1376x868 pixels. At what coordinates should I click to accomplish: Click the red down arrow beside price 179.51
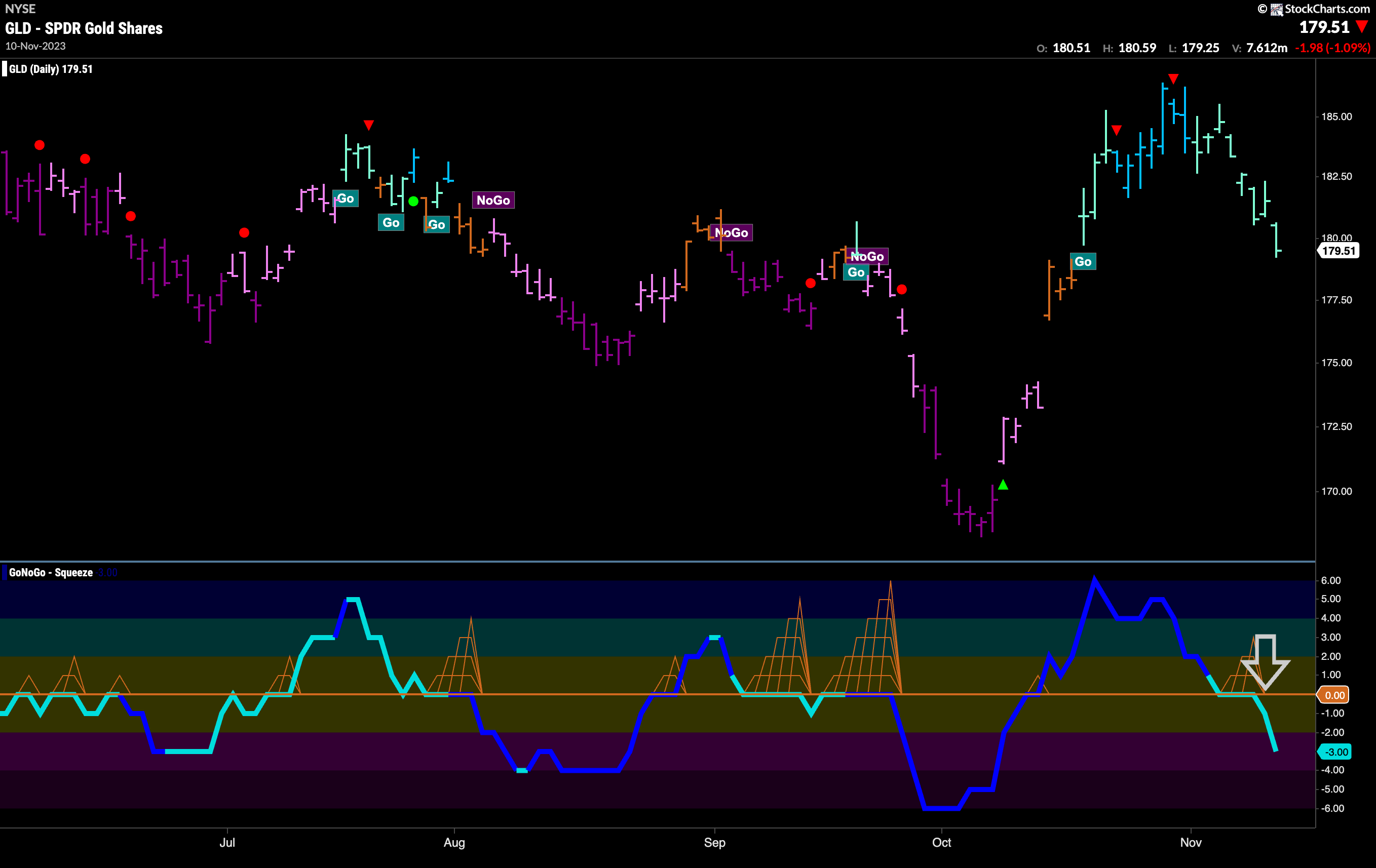[1362, 26]
